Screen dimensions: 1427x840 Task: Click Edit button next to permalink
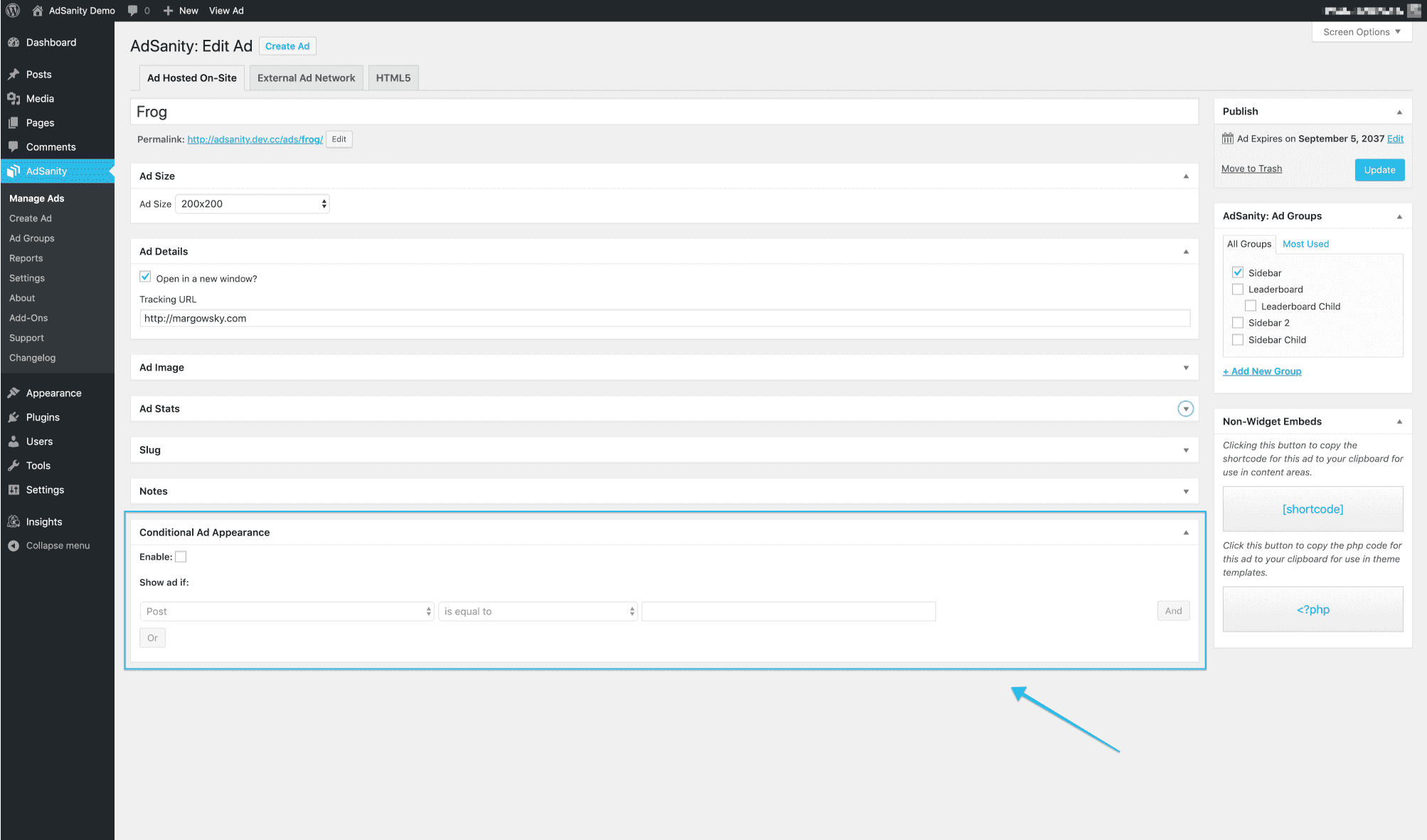point(339,139)
